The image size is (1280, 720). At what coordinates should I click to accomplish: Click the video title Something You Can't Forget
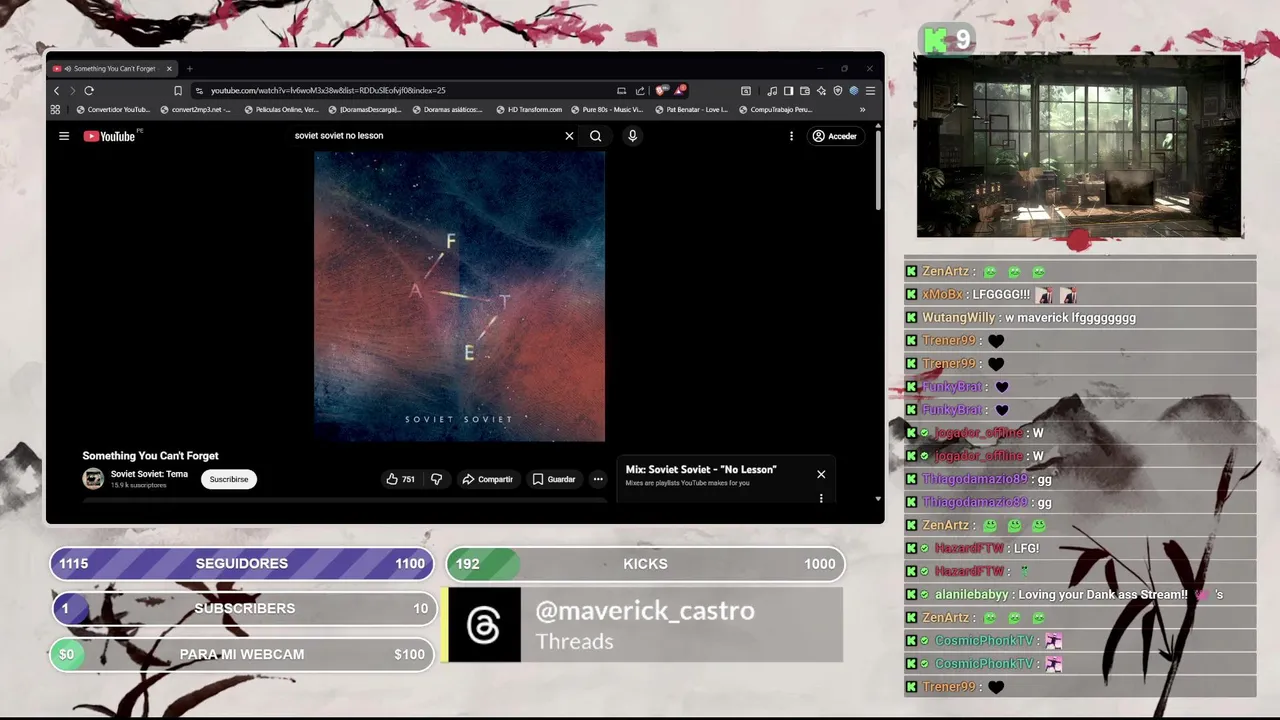point(150,456)
